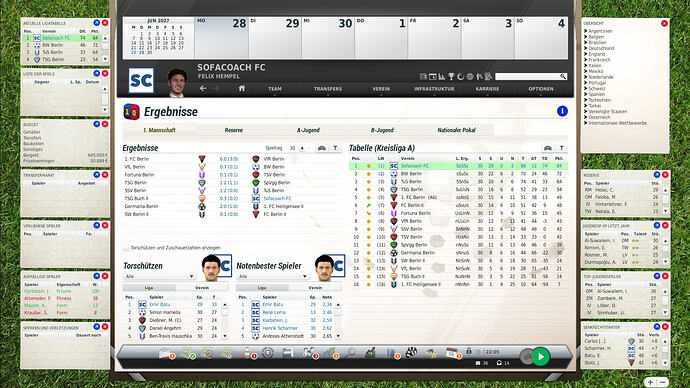Image resolution: width=690 pixels, height=388 pixels.
Task: Click the zoom plus button at bottom right
Action: [x=650, y=382]
